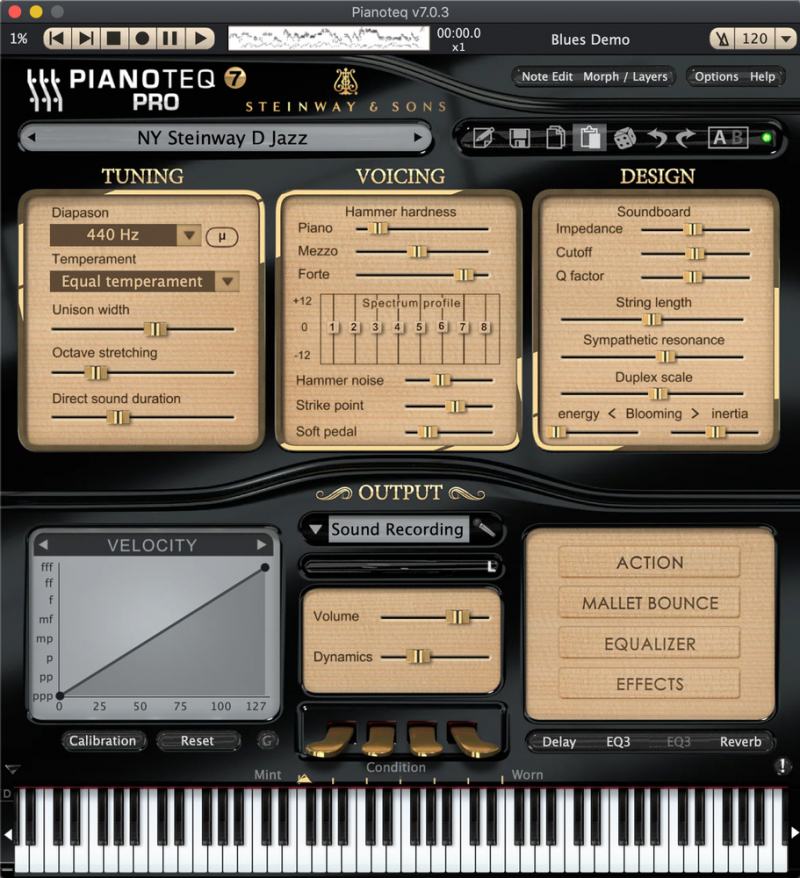Open the Options menu
Screen dimensions: 800x878
[716, 77]
